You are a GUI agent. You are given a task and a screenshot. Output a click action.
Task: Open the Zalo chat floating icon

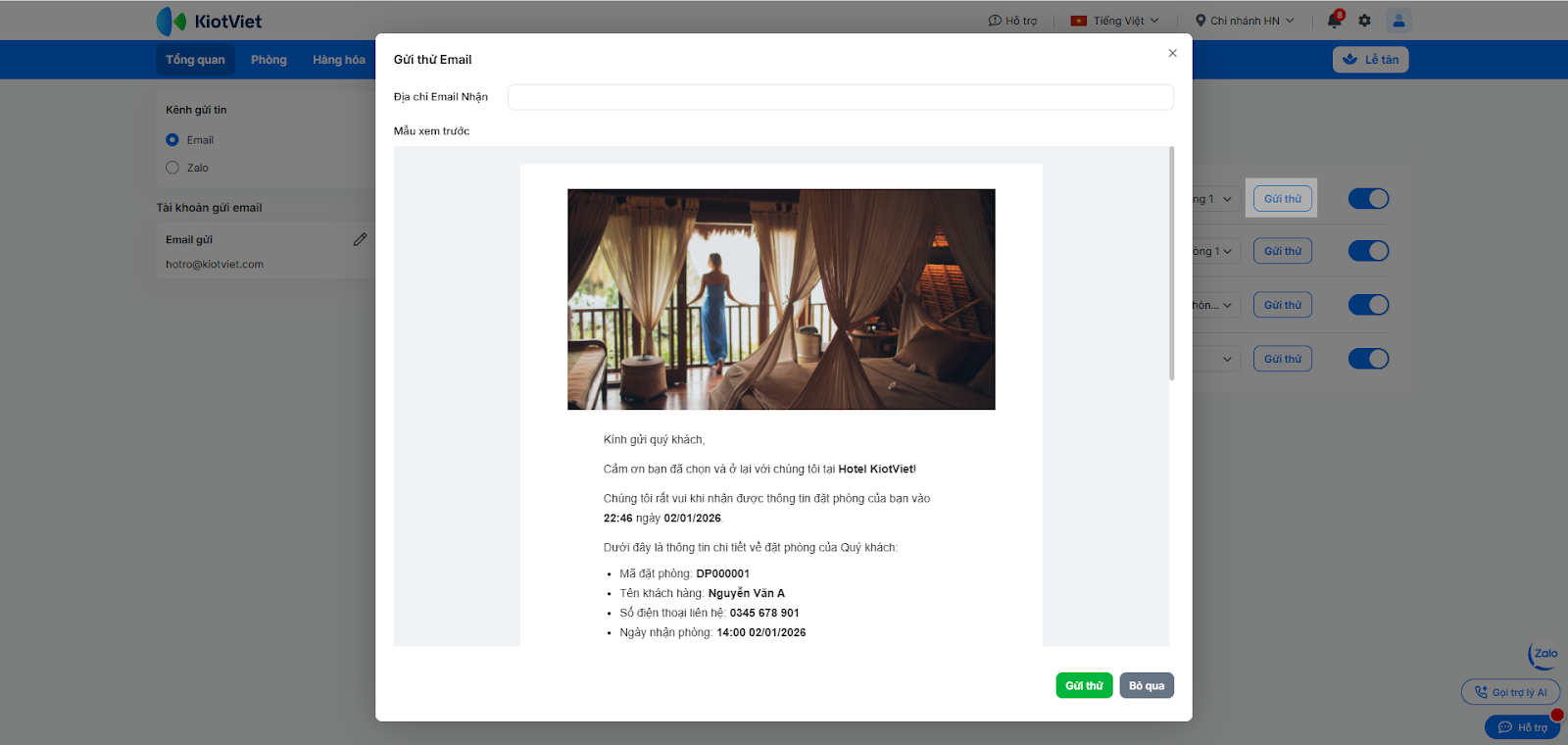click(x=1543, y=655)
